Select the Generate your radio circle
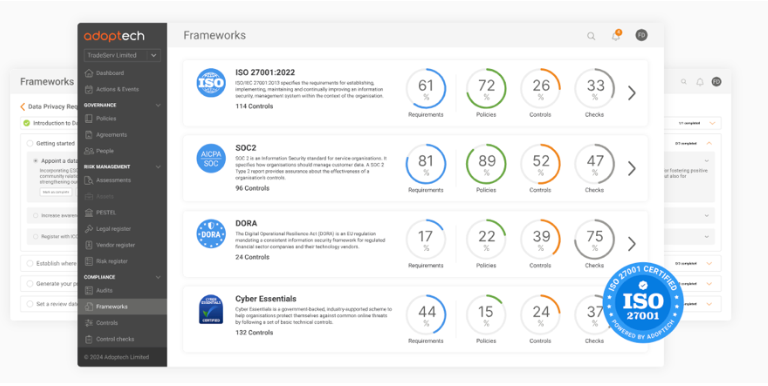768x386 pixels. click(30, 284)
